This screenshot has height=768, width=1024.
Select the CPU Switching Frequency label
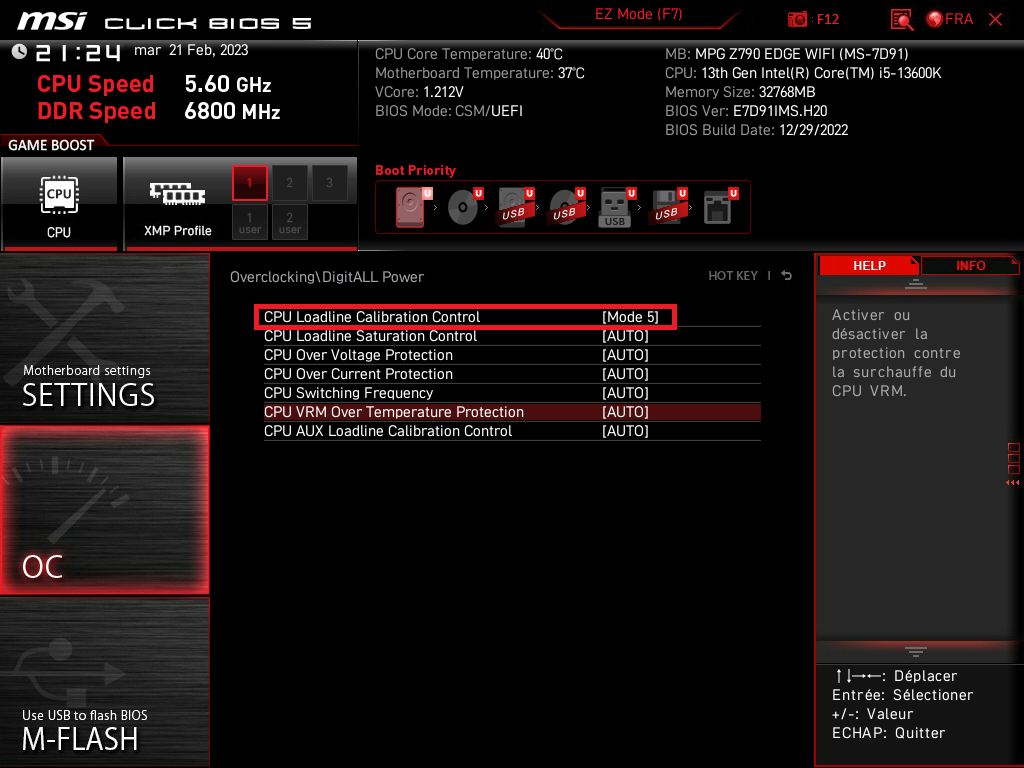(x=348, y=392)
